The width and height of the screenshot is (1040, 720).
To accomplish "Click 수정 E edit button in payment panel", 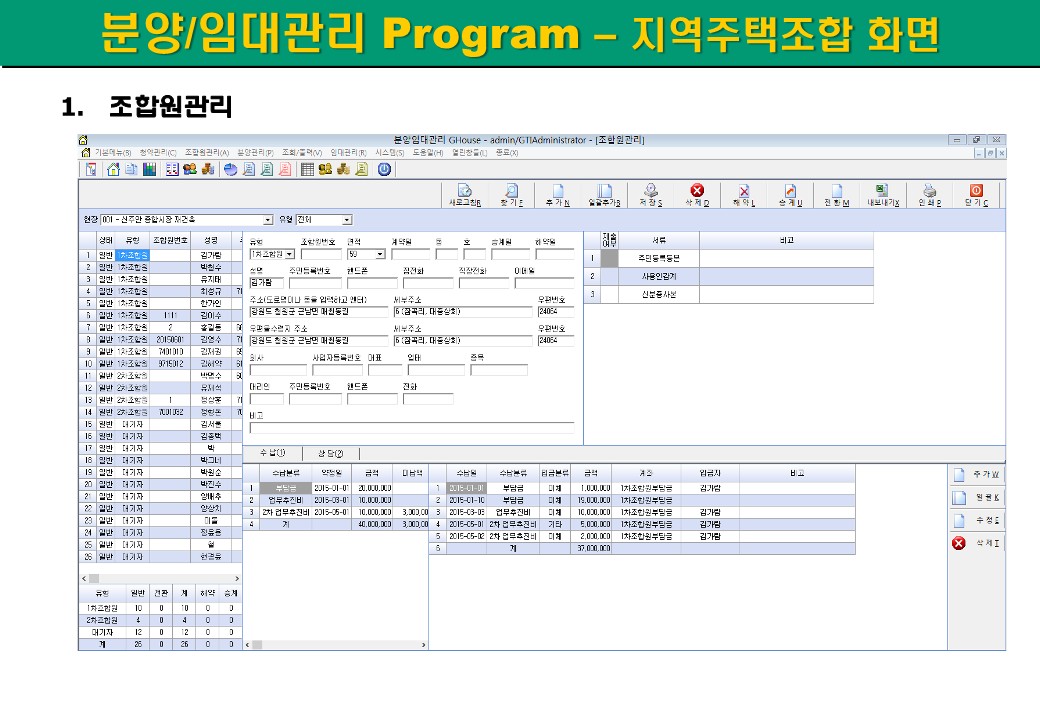I will tap(977, 520).
